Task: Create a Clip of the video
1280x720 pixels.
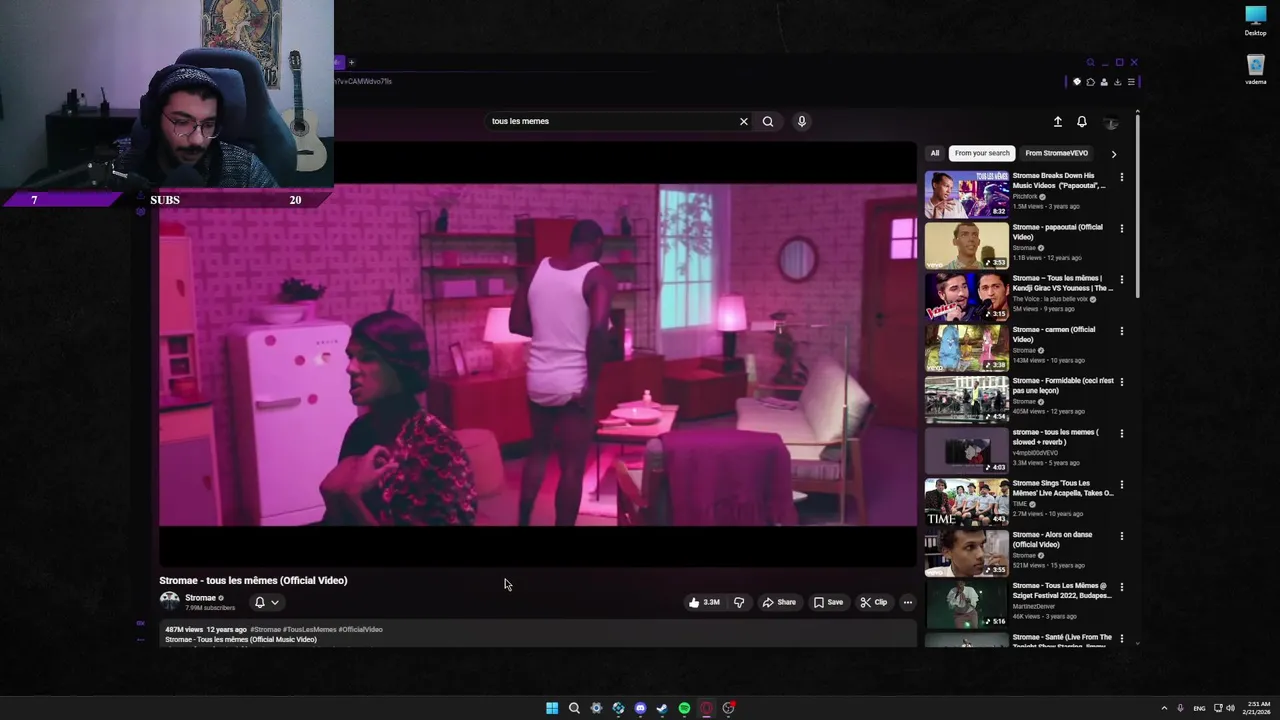Action: point(873,602)
